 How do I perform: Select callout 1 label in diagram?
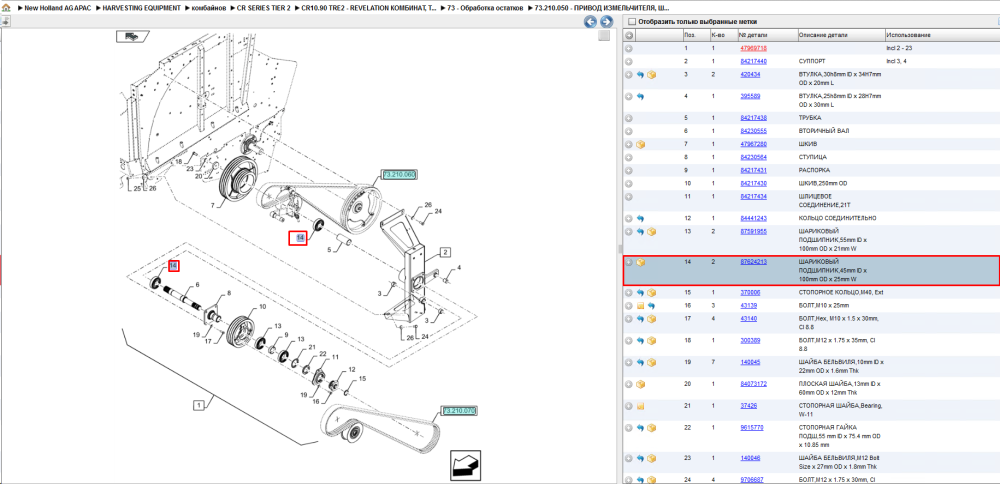[x=199, y=404]
